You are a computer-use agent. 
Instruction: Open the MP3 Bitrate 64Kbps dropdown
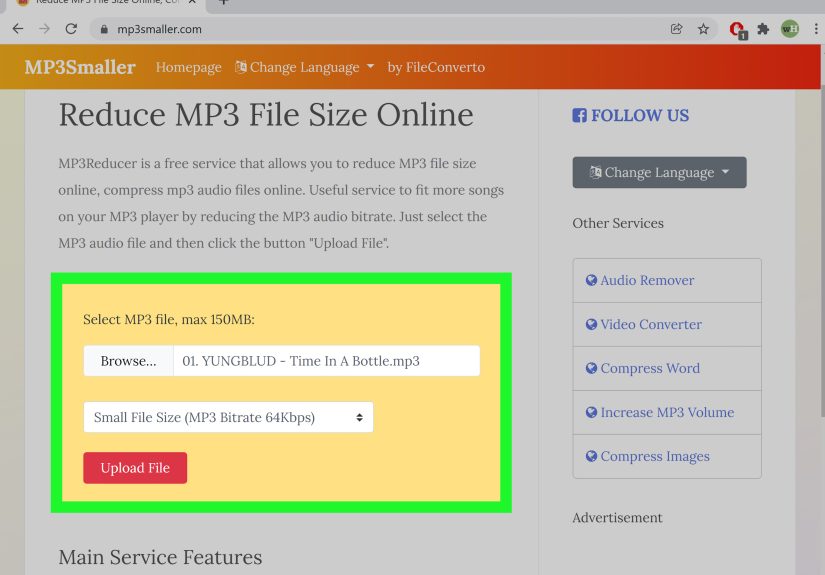pos(228,417)
